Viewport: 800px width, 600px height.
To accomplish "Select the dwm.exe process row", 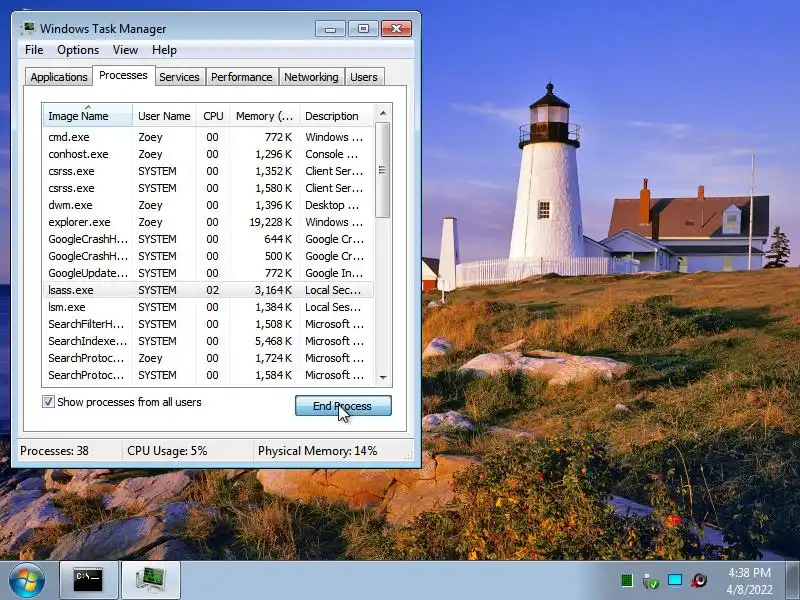I will 208,205.
